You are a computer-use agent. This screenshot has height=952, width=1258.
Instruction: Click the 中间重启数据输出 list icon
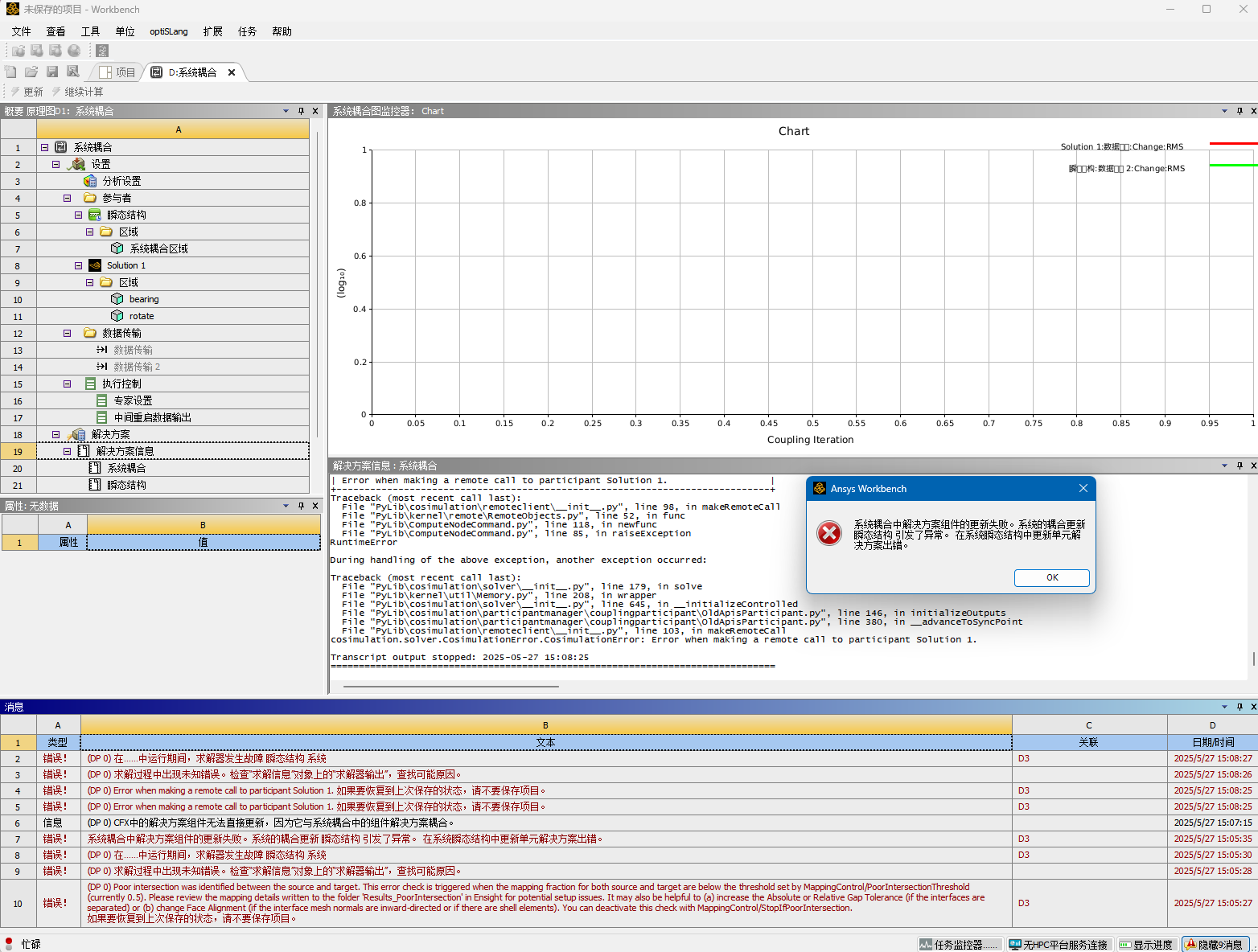coord(101,417)
